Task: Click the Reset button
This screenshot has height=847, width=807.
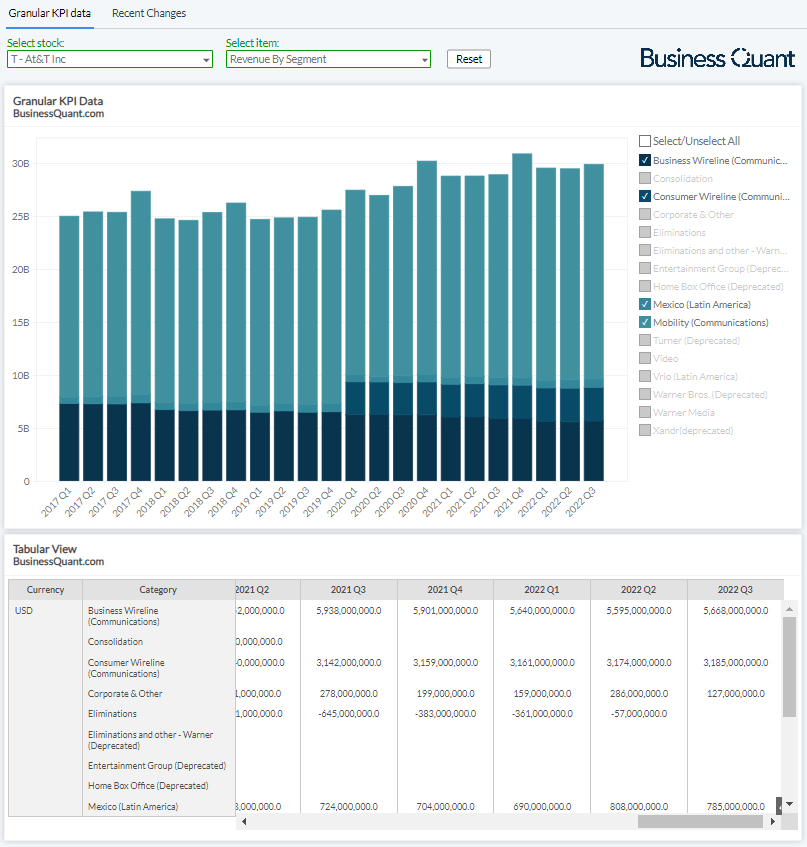Action: pos(468,59)
